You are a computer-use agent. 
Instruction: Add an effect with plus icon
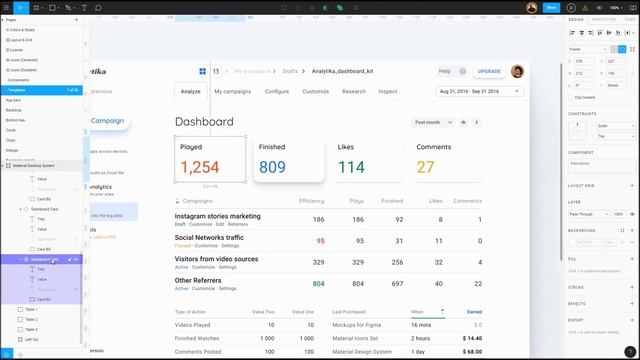click(x=632, y=304)
